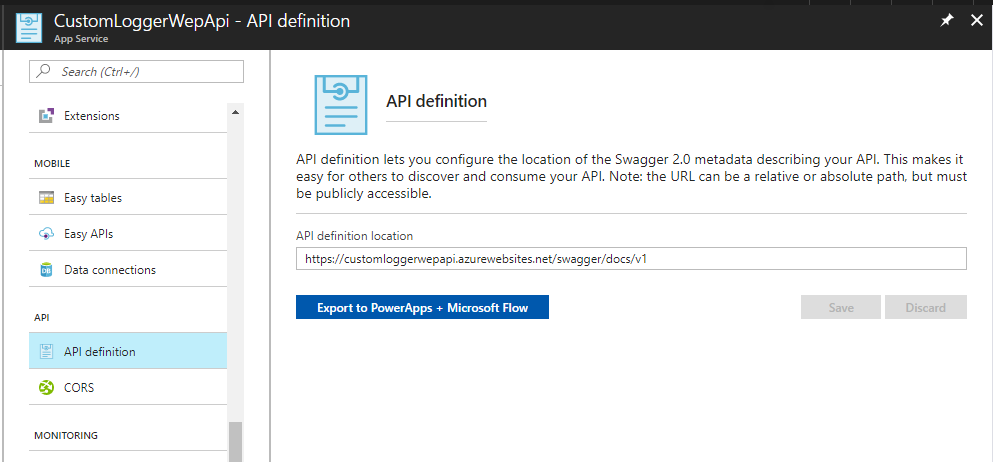993x462 pixels.
Task: Open Easy tables menu item
Action: pyautogui.click(x=128, y=198)
